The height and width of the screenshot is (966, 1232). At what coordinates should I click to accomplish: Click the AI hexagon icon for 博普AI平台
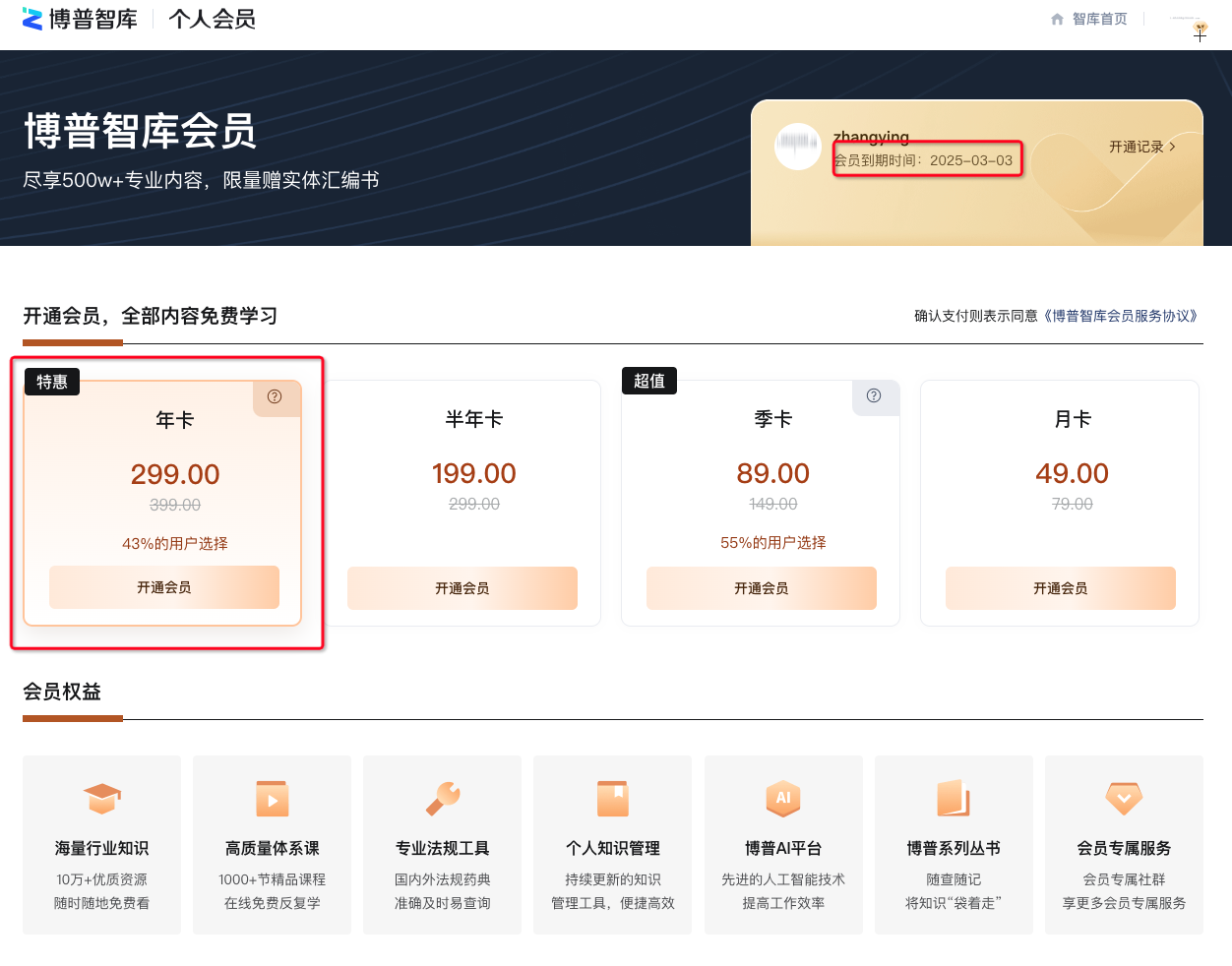pos(783,798)
